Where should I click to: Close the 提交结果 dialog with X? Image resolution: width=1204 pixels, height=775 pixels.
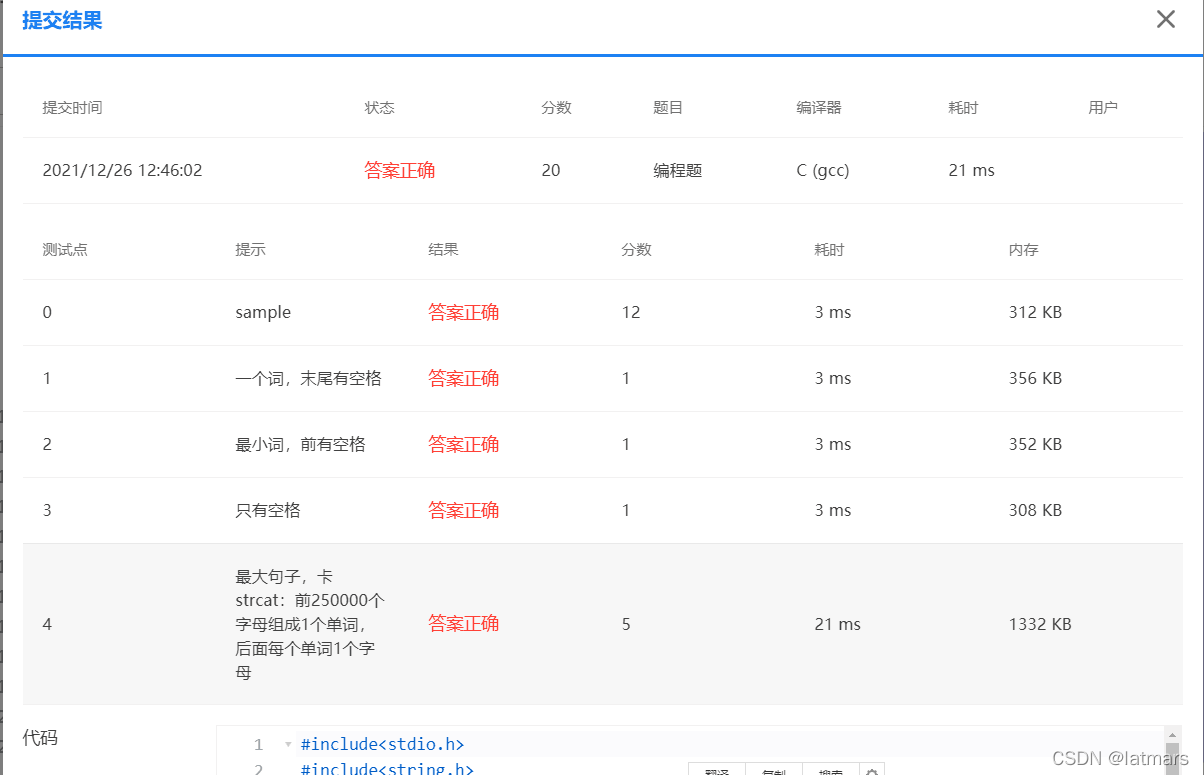click(1166, 19)
